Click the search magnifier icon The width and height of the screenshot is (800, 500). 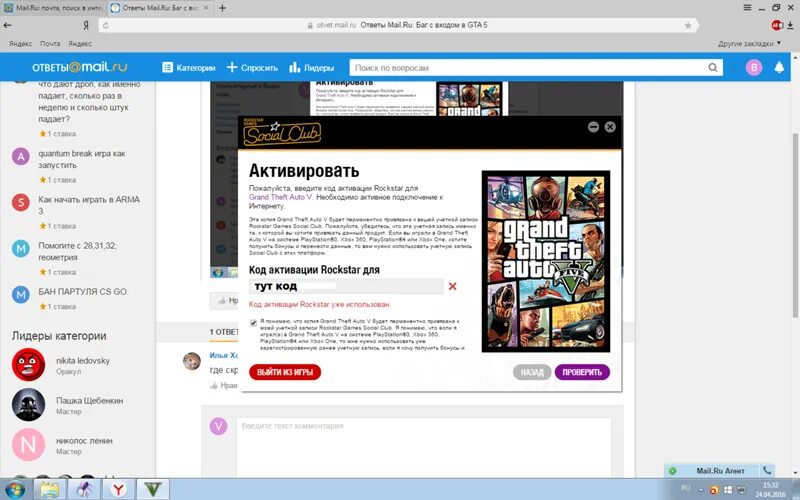coord(713,67)
